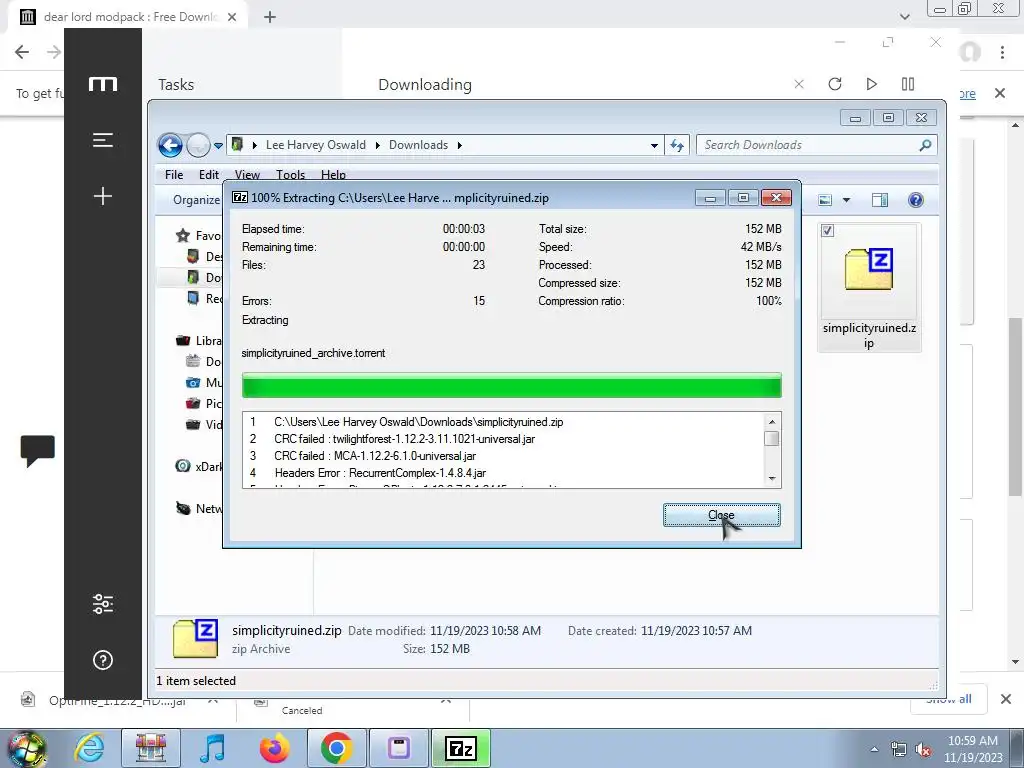Viewport: 1024px width, 768px height.
Task: Close the Chrome downloads shelf
Action: (x=1006, y=699)
